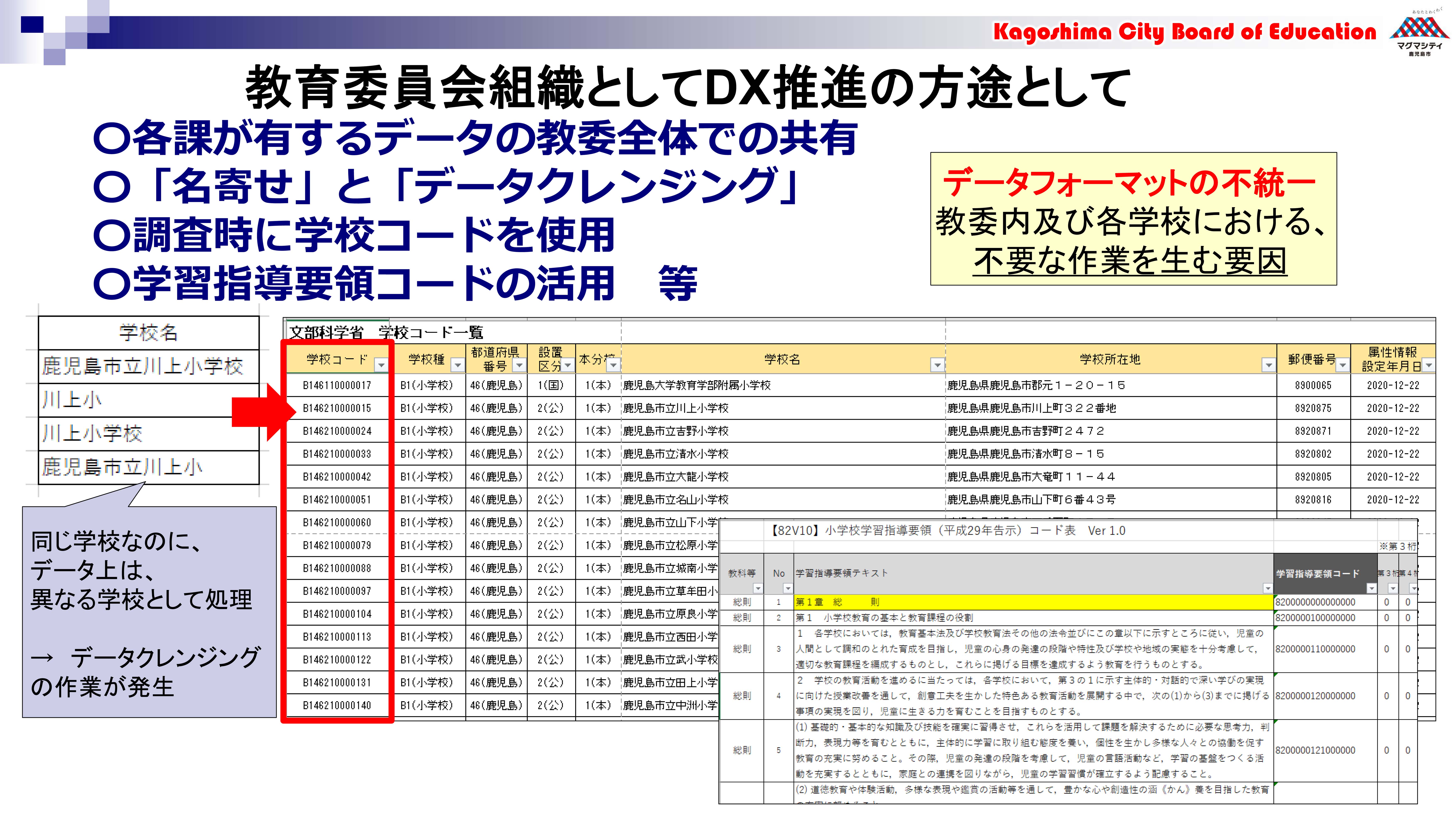Click the 【82V10】小学校学習指導要領 コード表 title
The image size is (1456, 819).
tap(948, 531)
